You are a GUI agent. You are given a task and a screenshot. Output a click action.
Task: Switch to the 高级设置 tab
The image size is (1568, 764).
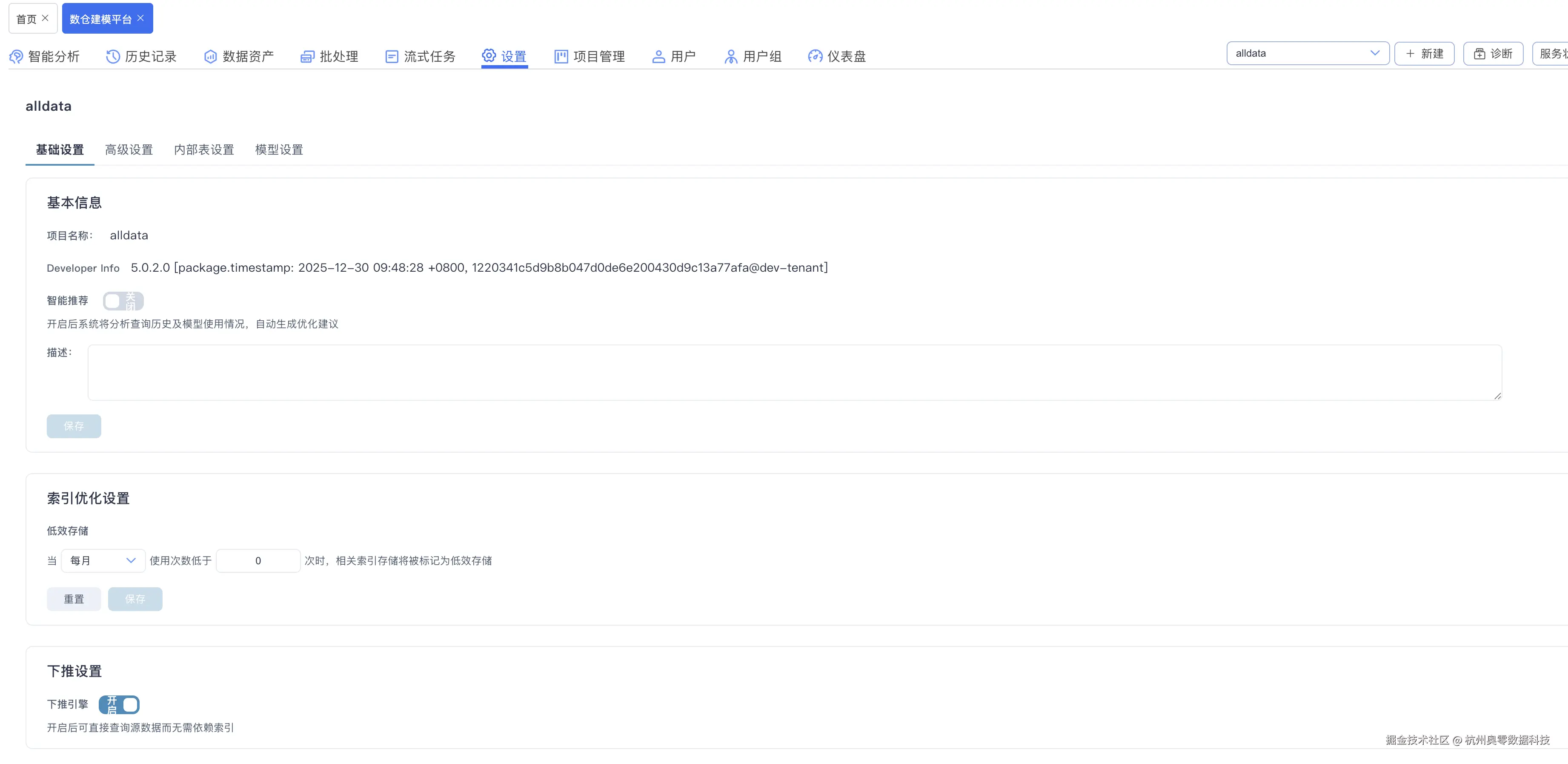pyautogui.click(x=129, y=150)
